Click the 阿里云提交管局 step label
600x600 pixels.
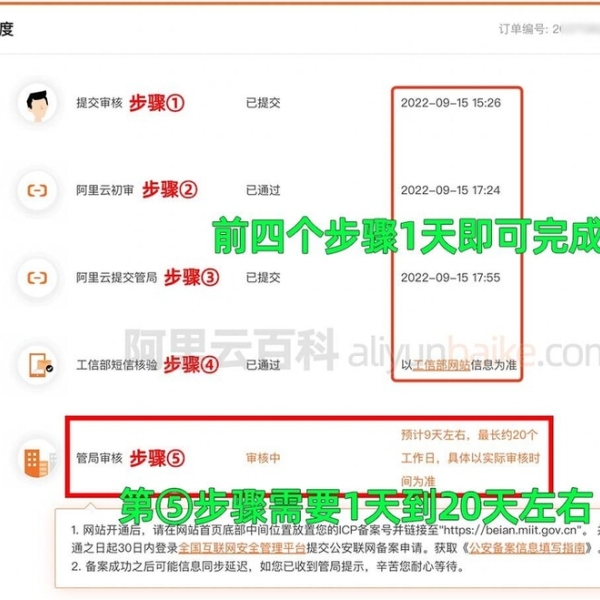pyautogui.click(x=116, y=277)
